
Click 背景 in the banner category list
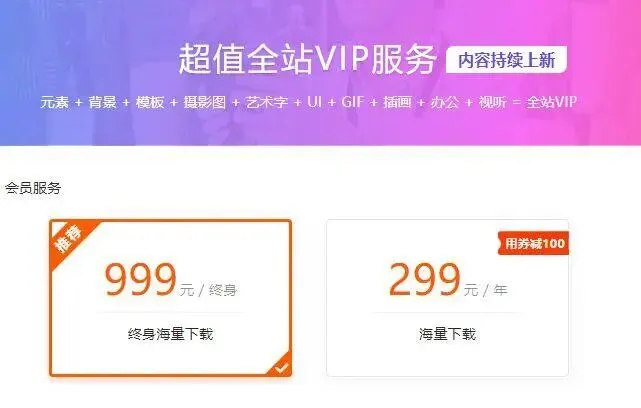pyautogui.click(x=102, y=102)
